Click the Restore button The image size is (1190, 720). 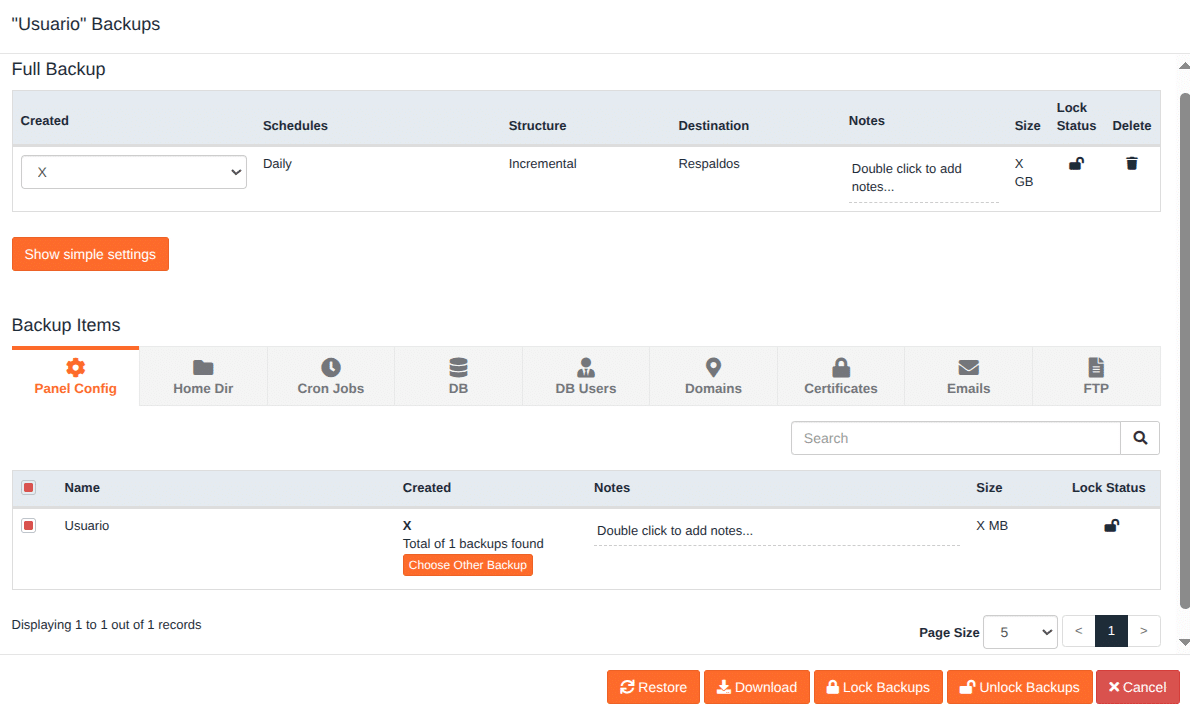point(653,687)
